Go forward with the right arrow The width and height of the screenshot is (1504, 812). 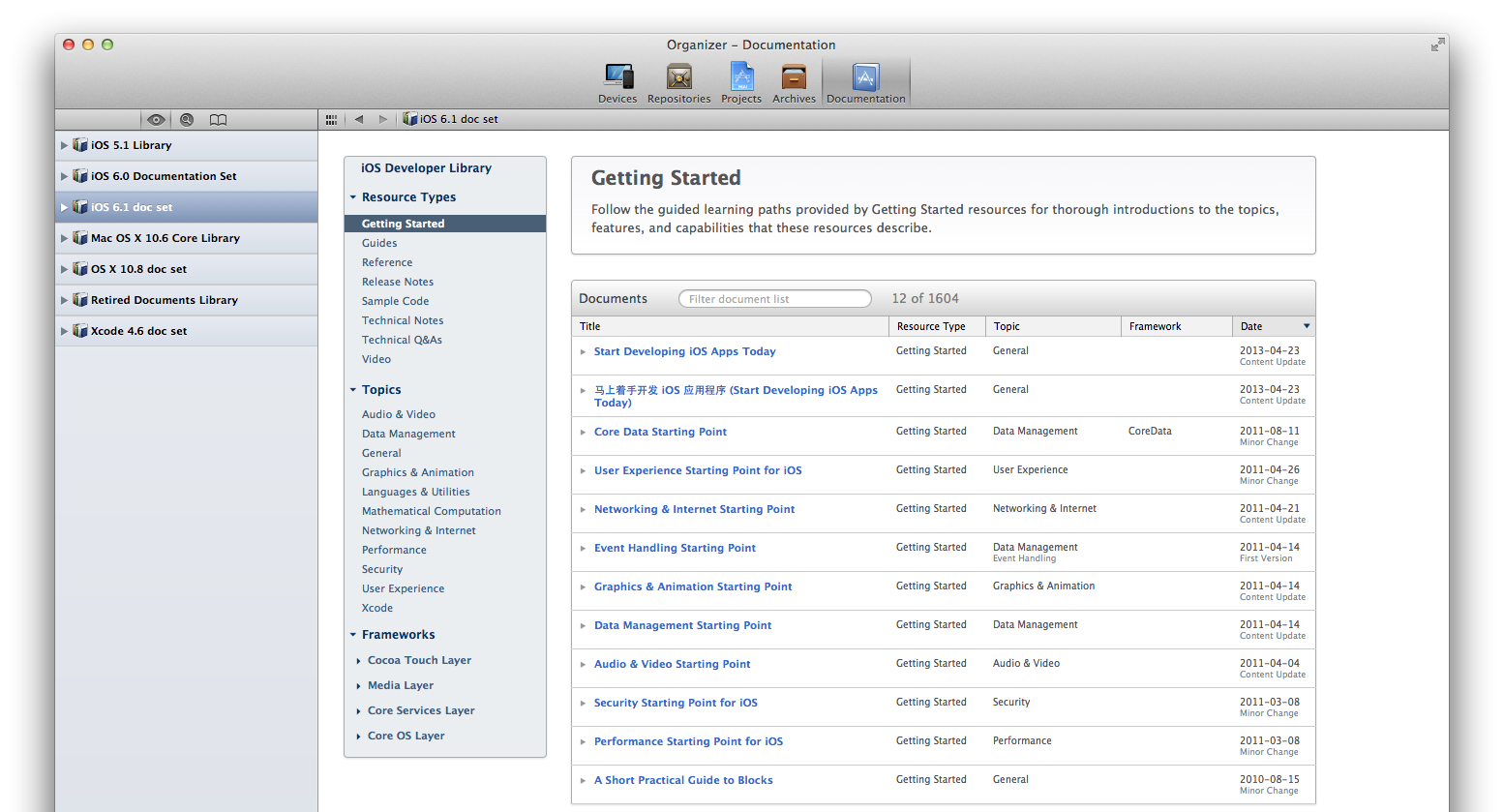383,119
